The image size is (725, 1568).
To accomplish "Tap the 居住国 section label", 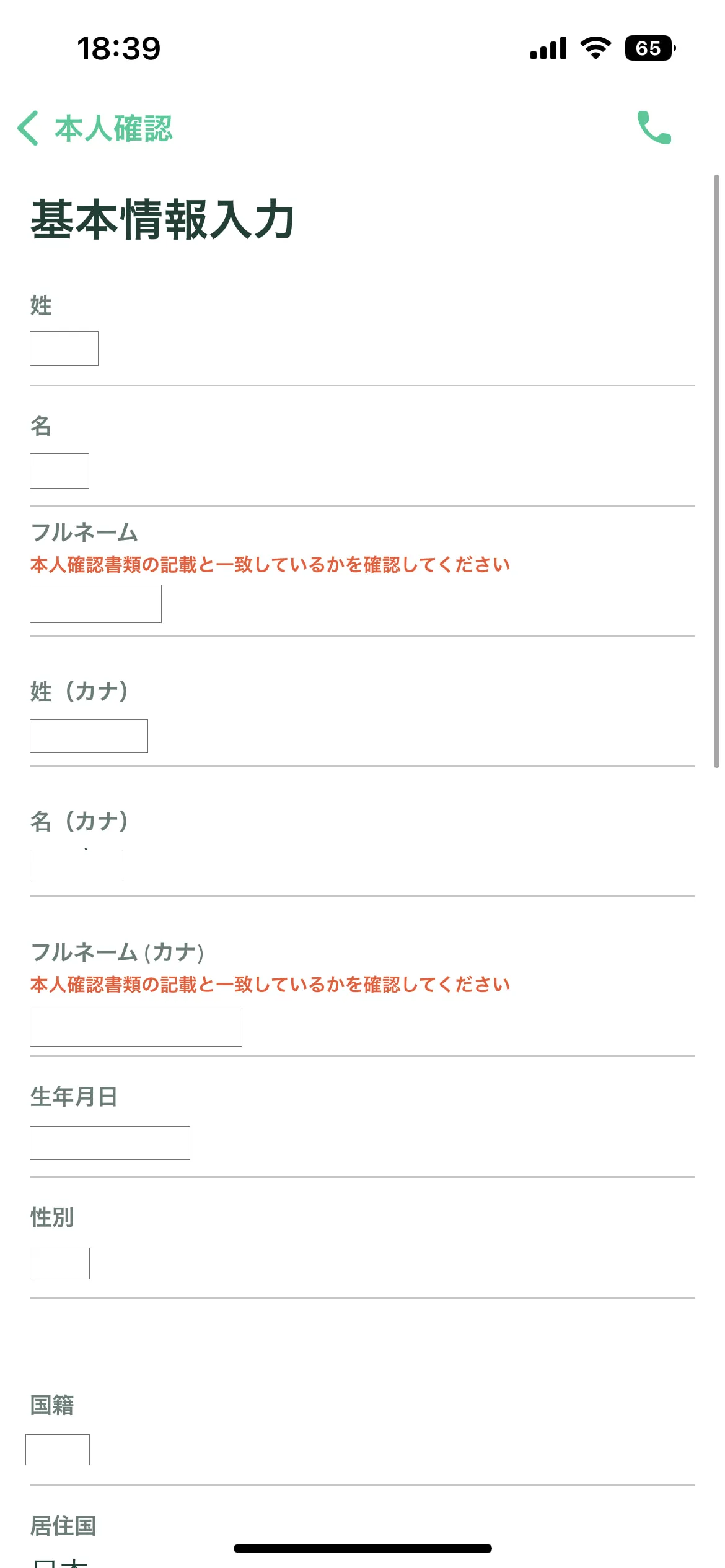I will point(64,1526).
